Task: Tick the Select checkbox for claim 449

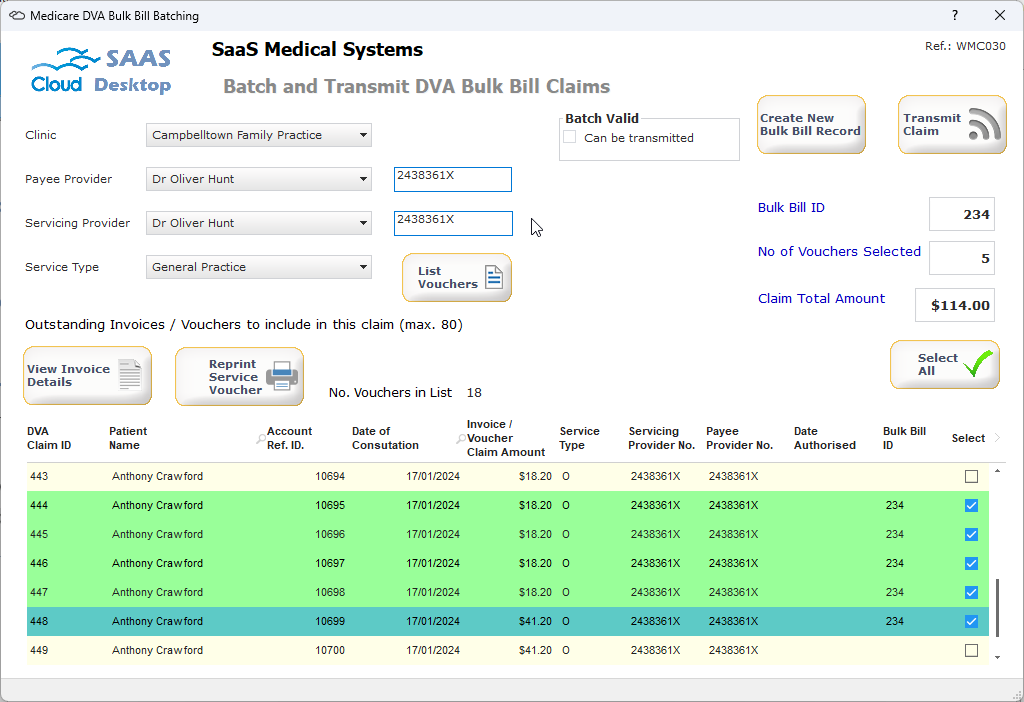Action: pos(971,650)
